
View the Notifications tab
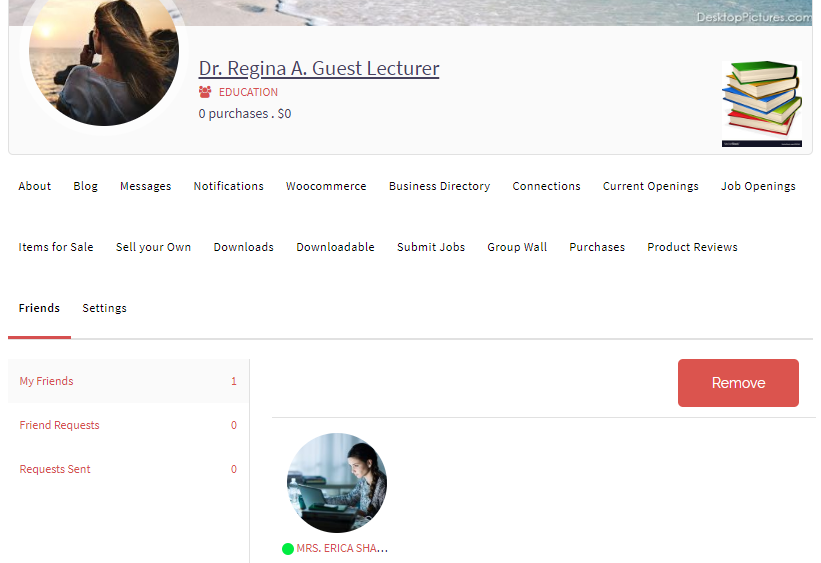pyautogui.click(x=228, y=186)
